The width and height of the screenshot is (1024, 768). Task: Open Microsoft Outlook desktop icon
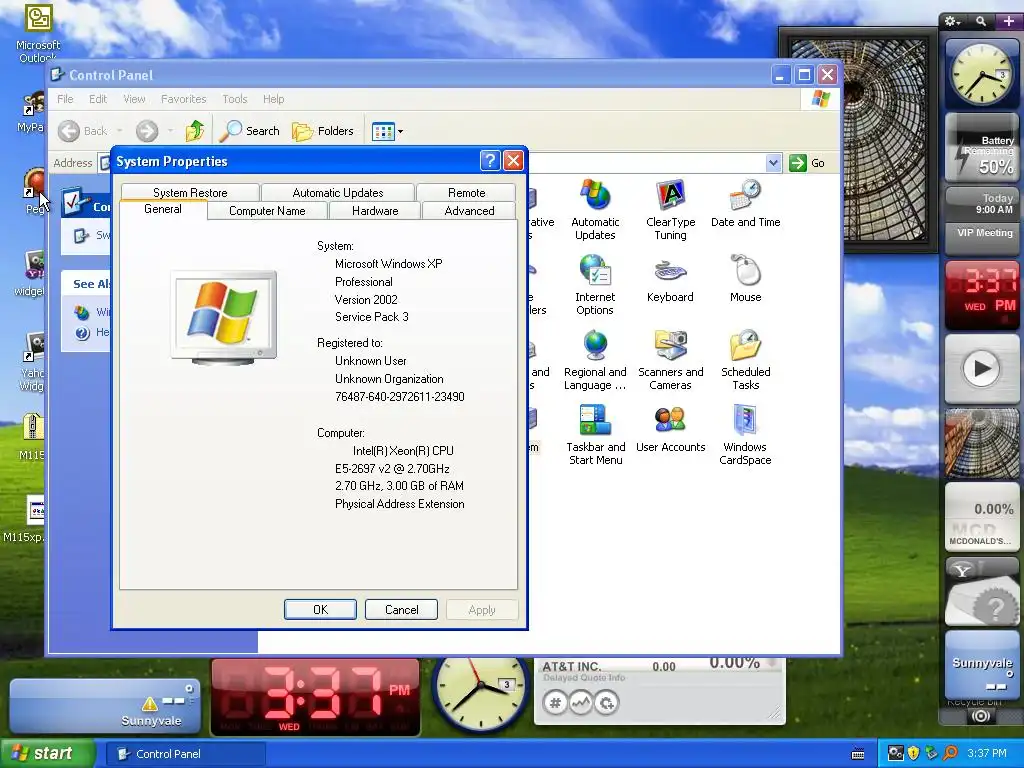pos(38,33)
